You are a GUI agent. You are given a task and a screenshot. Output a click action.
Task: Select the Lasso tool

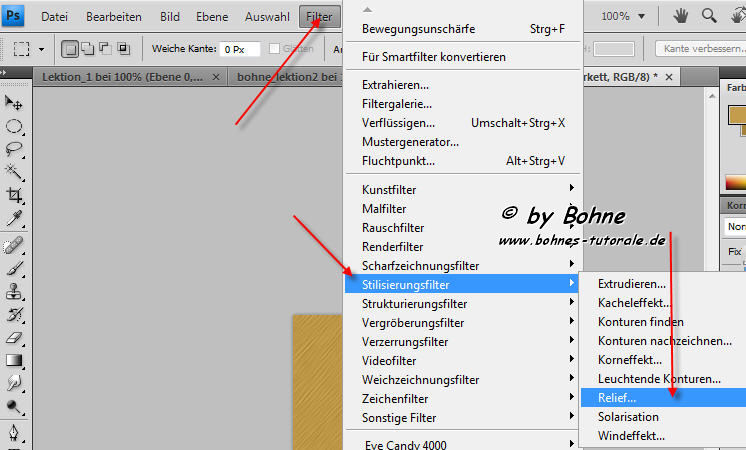(x=15, y=149)
